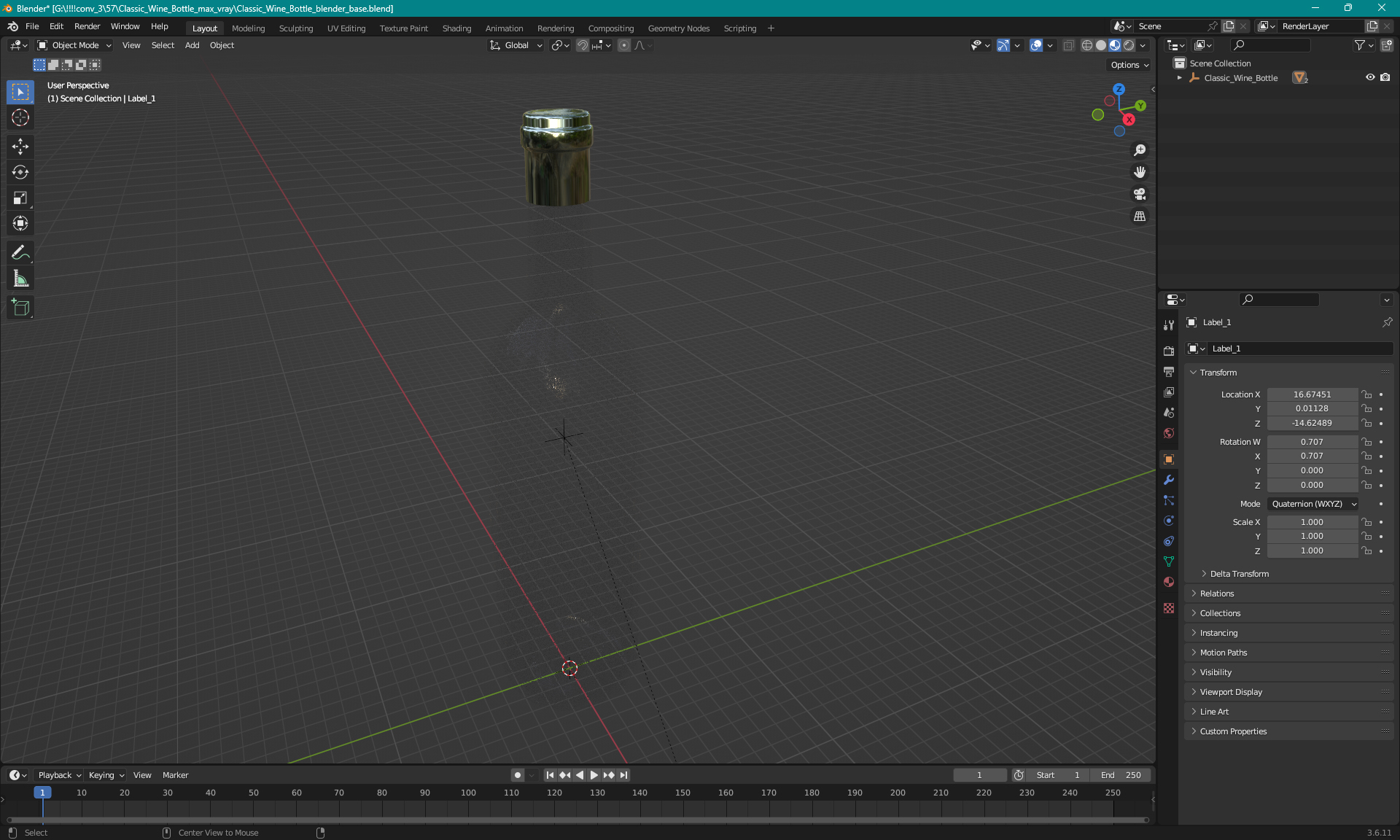Expand Classic_Wine_Bottle in the outliner
Image resolution: width=1400 pixels, height=840 pixels.
coord(1179,77)
